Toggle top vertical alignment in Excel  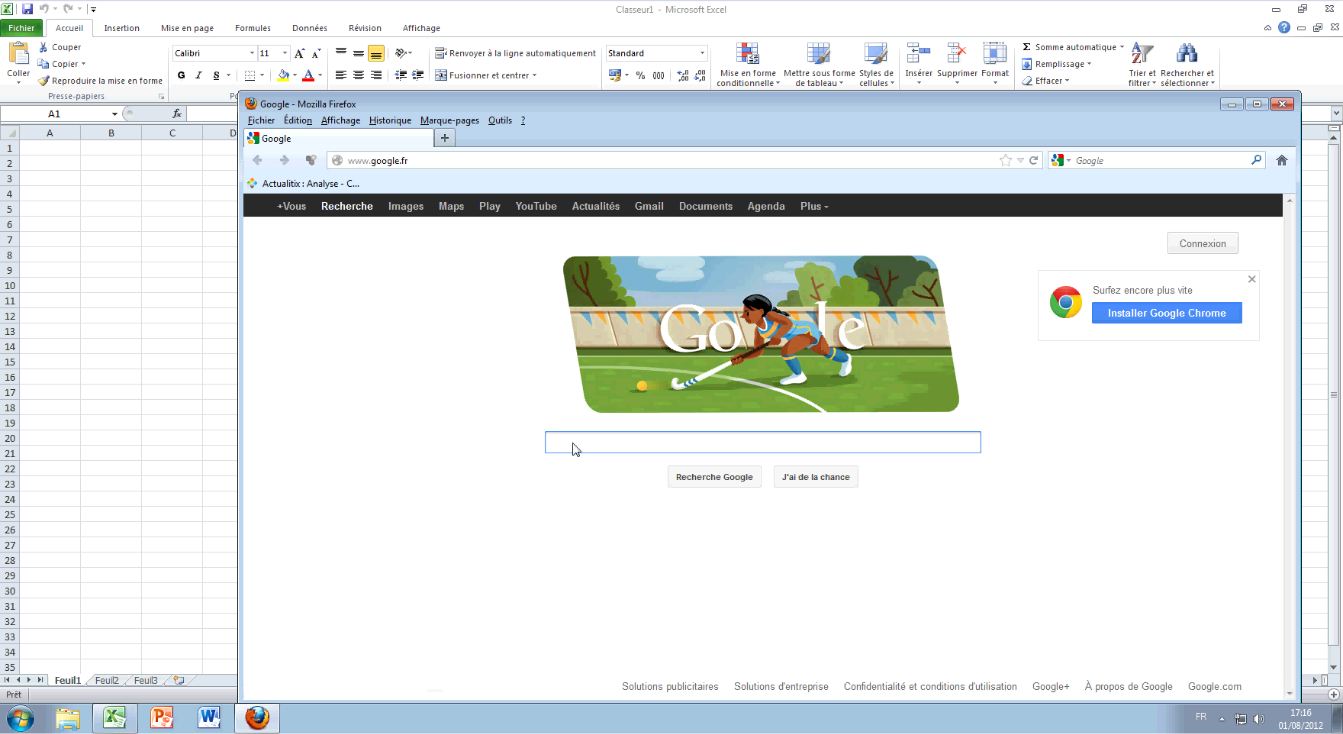tap(340, 53)
